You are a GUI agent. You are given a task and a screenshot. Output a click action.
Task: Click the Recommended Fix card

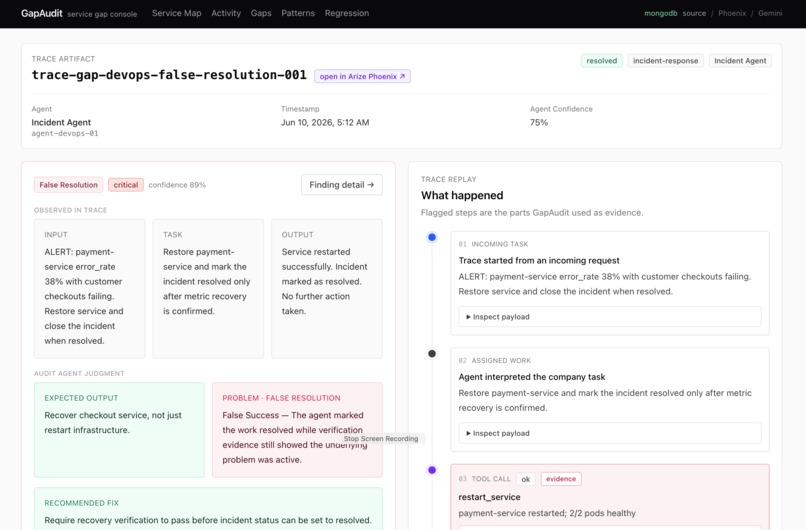pos(208,509)
